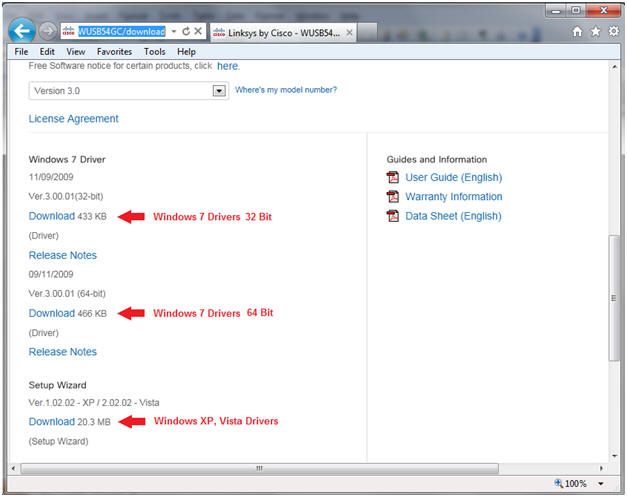
Task: Open User Guide (English) link
Action: (454, 178)
